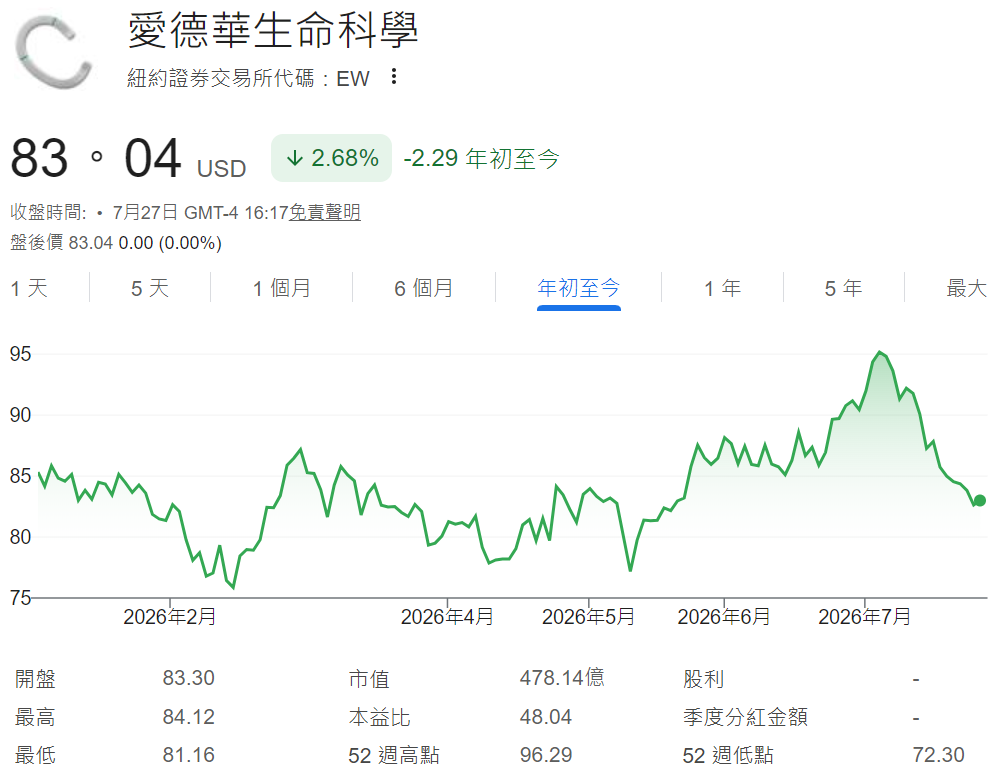Open the 免責聲明 disclaimer link
Image resolution: width=1005 pixels, height=772 pixels.
(x=325, y=212)
